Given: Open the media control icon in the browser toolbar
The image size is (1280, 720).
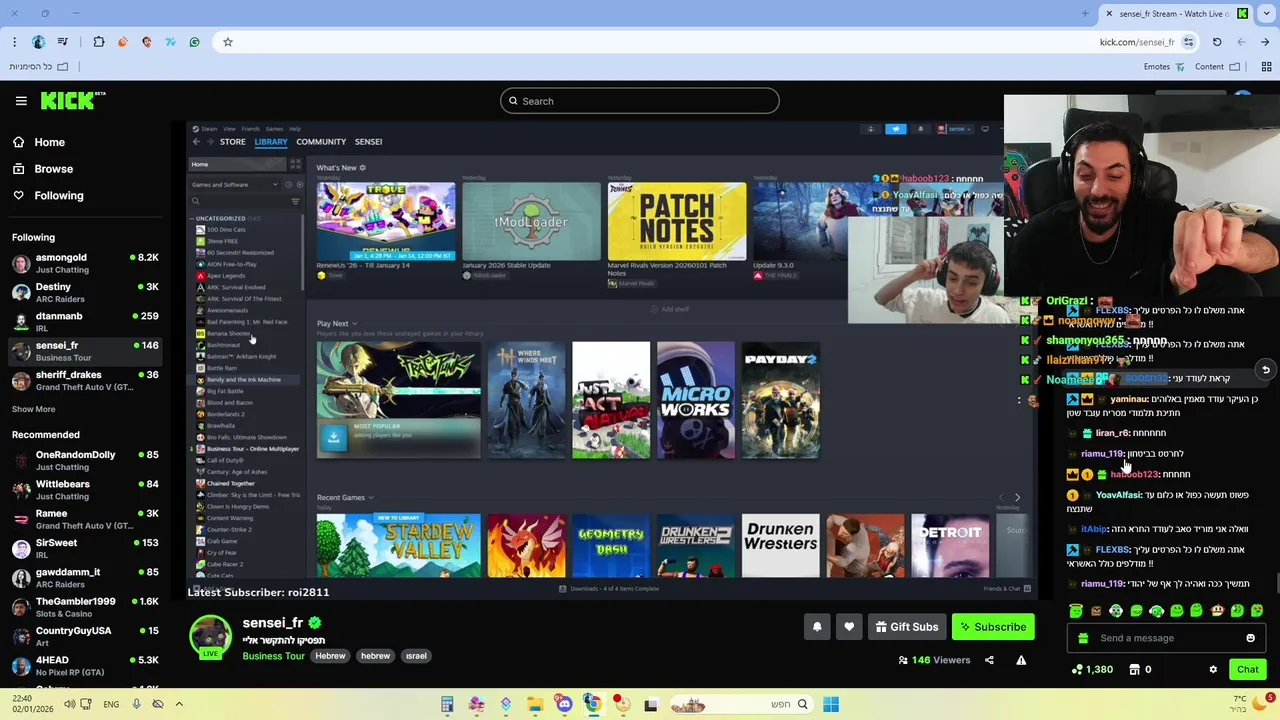Looking at the screenshot, I should 63,42.
